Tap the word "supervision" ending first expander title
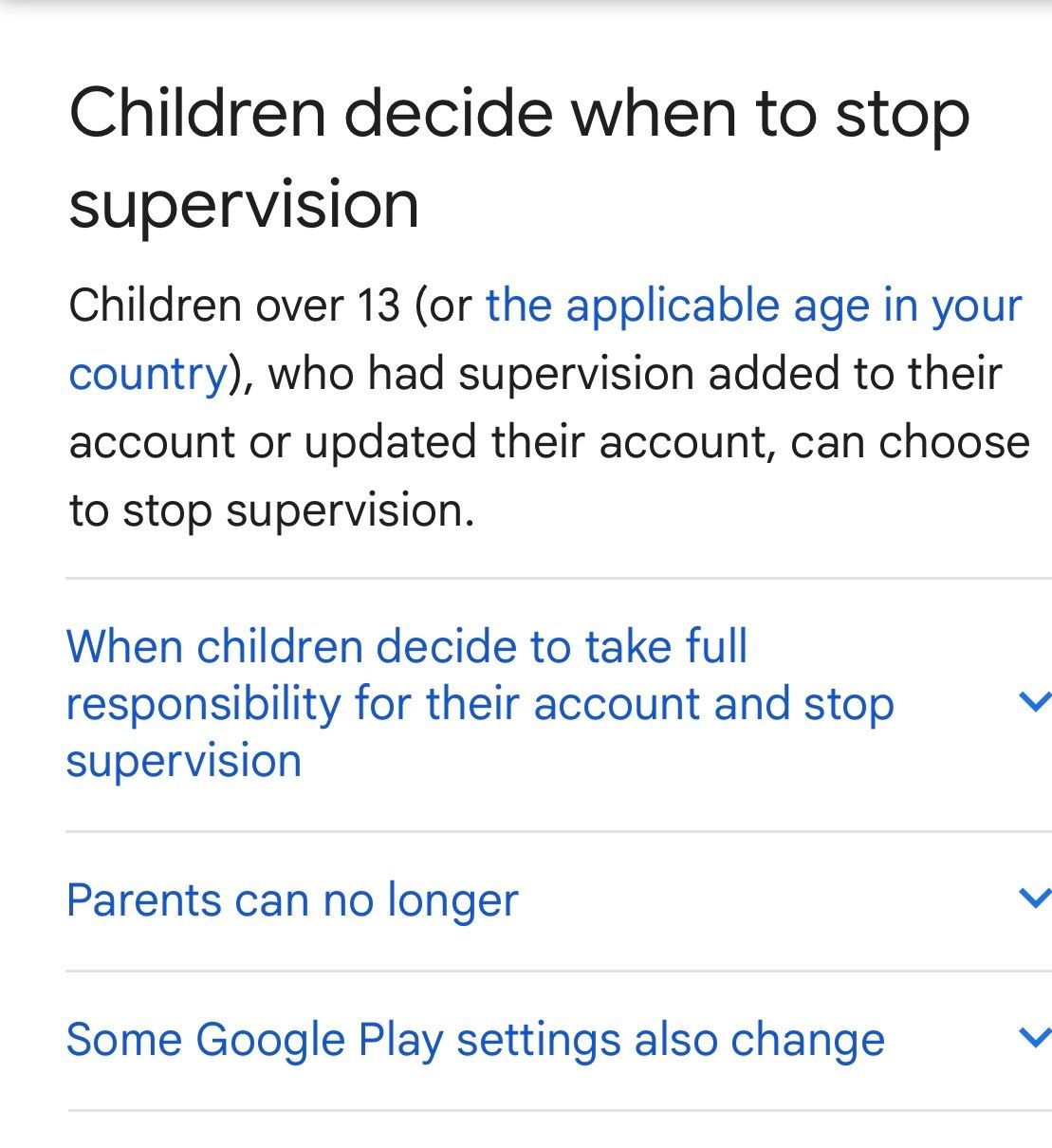 click(x=183, y=761)
